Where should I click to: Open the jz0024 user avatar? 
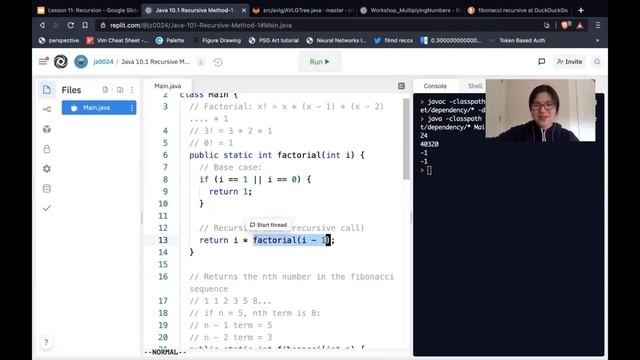click(81, 62)
